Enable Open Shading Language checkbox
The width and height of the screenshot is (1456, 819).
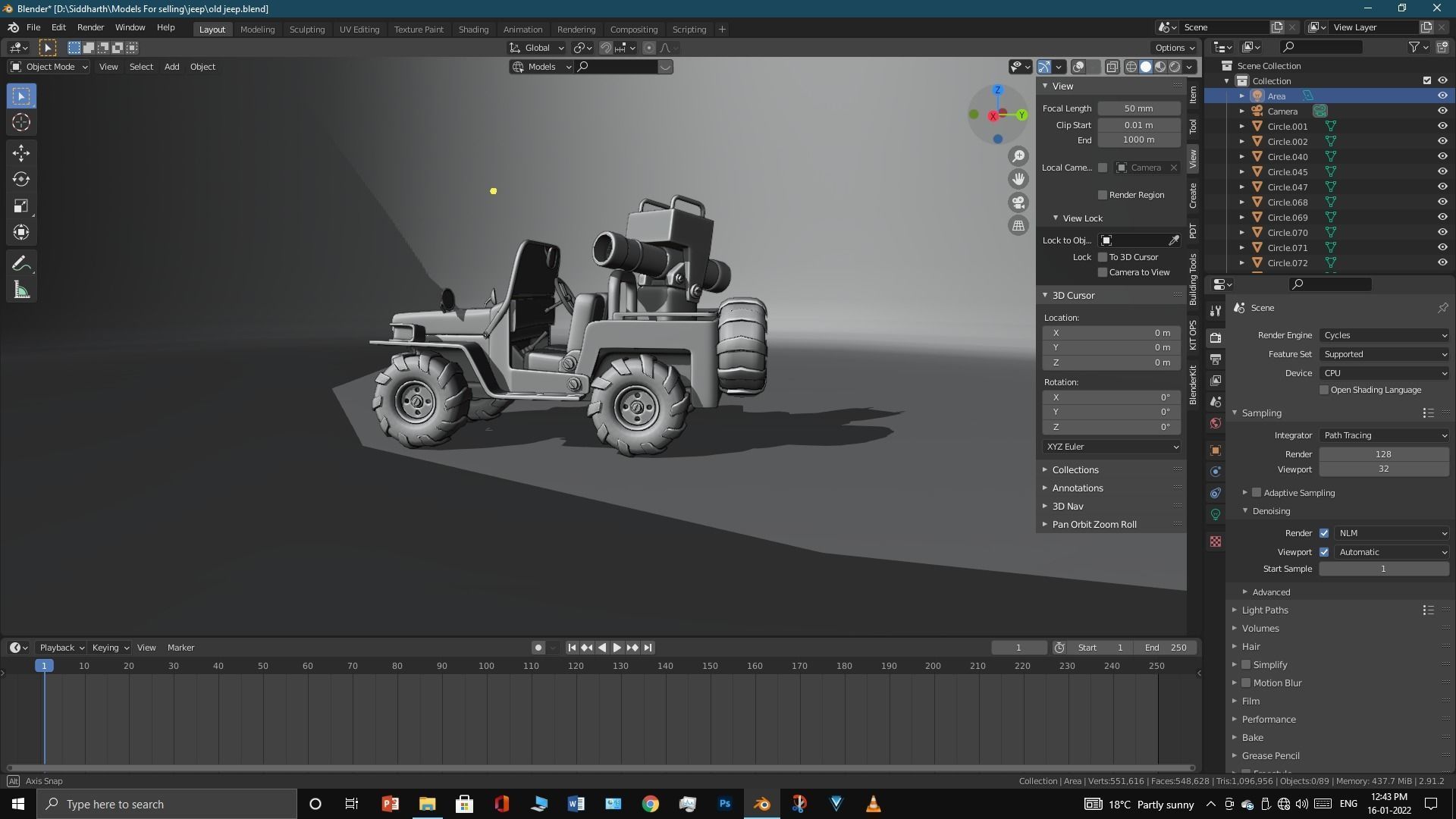(1324, 390)
